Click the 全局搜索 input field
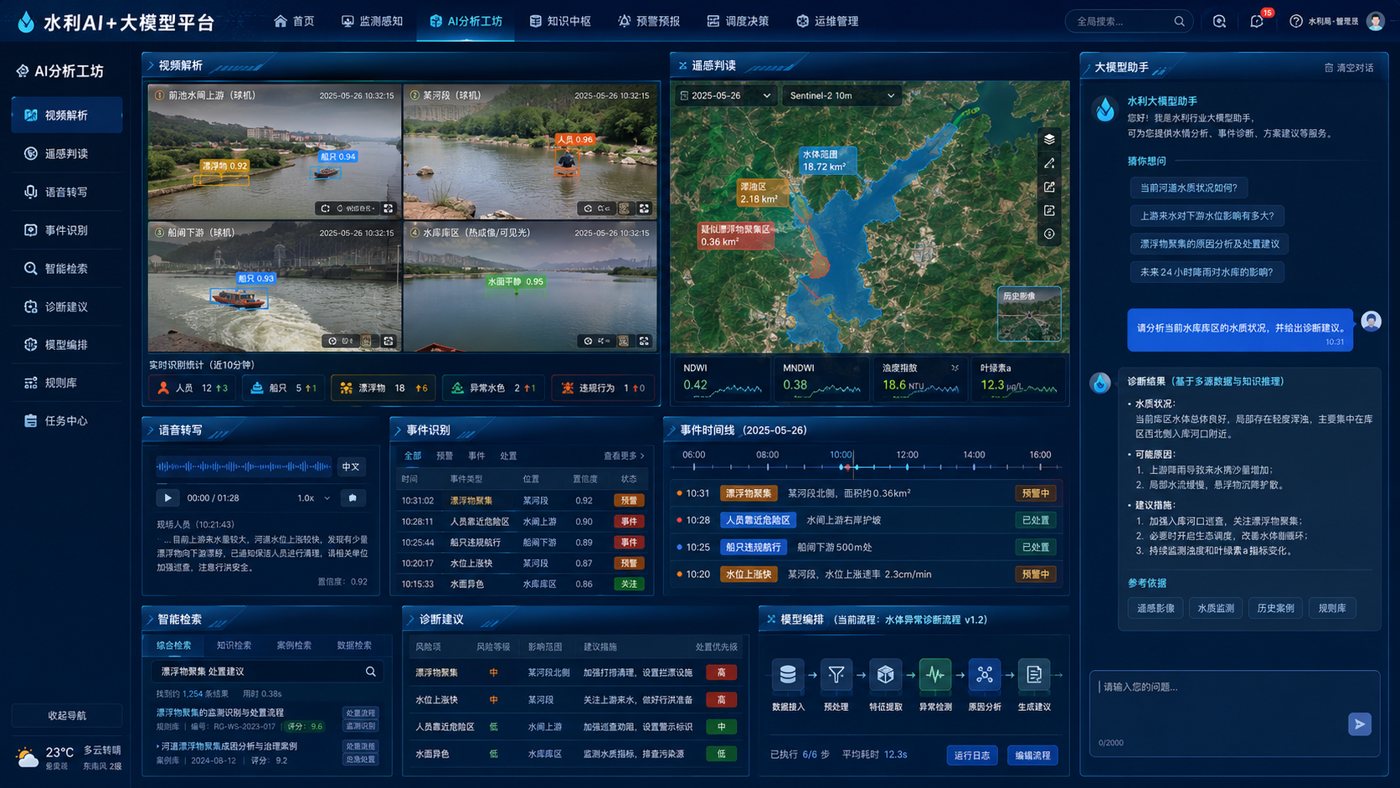This screenshot has width=1400, height=788. [x=1129, y=21]
